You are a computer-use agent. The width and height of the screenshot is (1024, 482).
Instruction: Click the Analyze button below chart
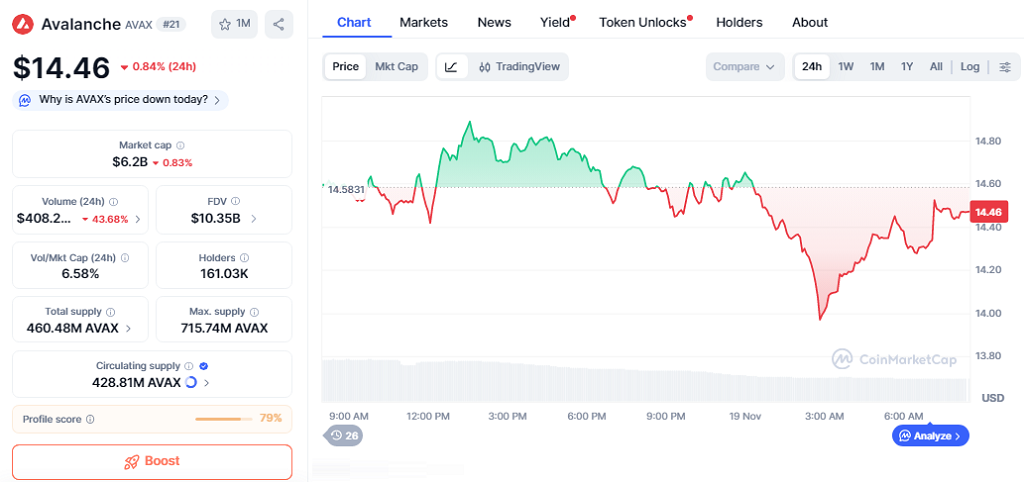point(930,436)
